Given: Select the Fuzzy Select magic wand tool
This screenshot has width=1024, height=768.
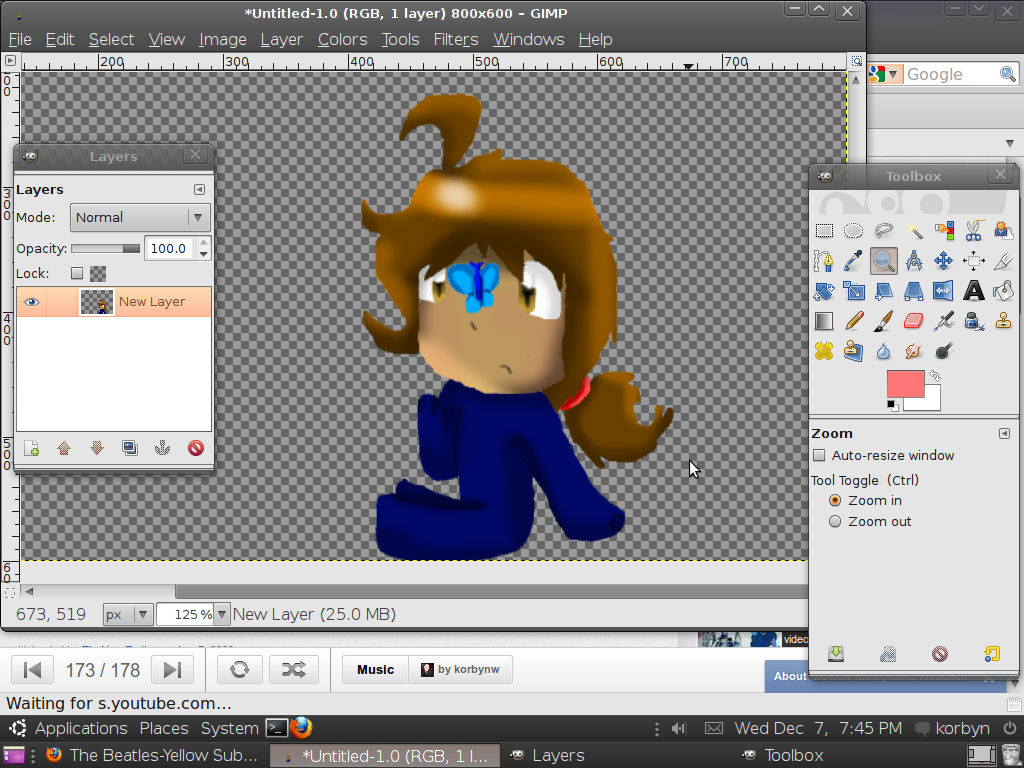Looking at the screenshot, I should point(914,231).
